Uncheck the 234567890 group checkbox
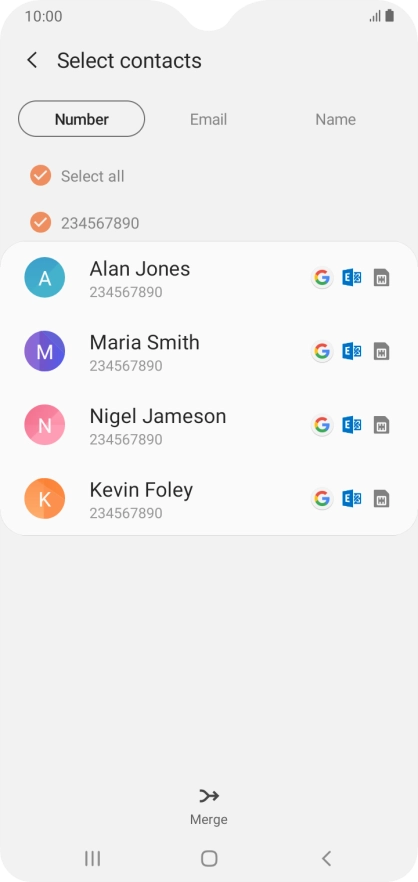 point(41,222)
